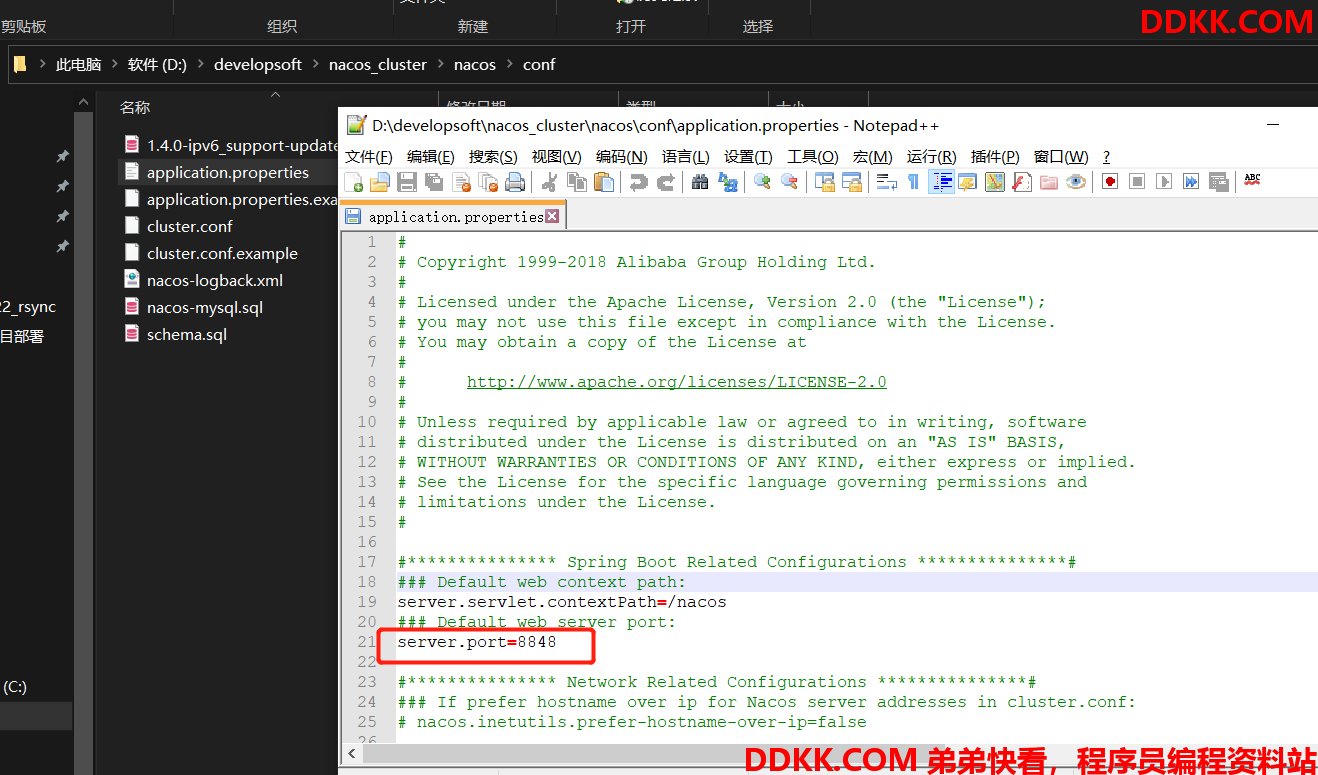Viewport: 1318px width, 775px height.
Task: Select schema.sql in the Explorer file list
Action: tap(187, 334)
